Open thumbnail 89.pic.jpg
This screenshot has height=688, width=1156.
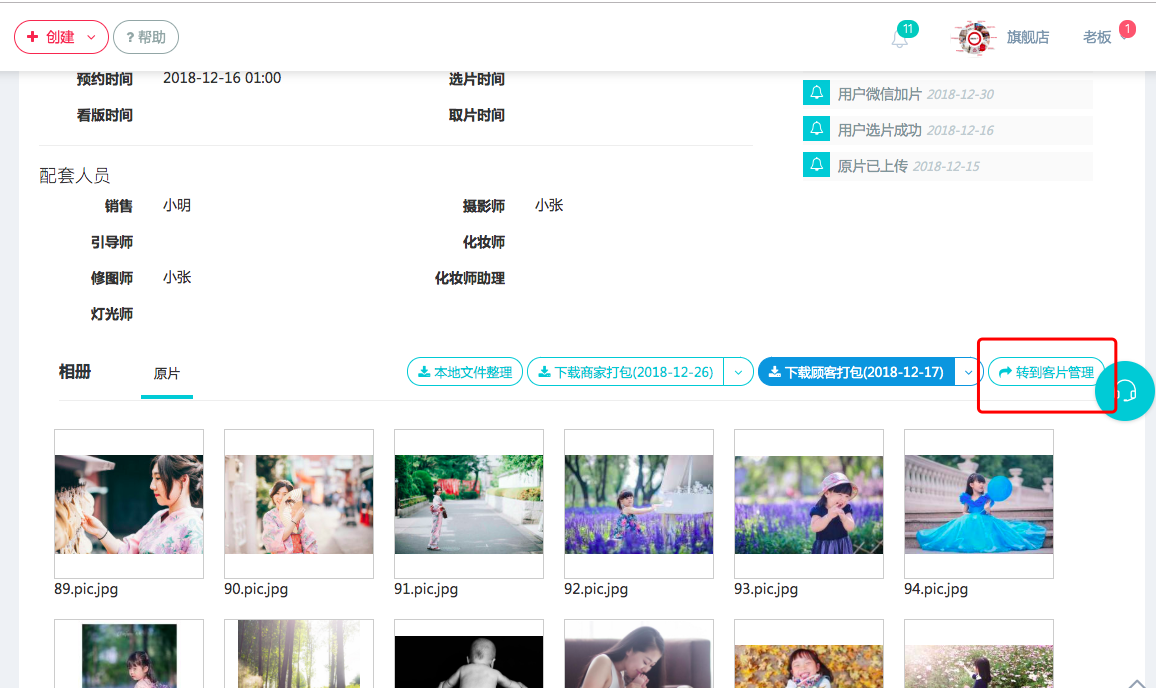point(129,504)
